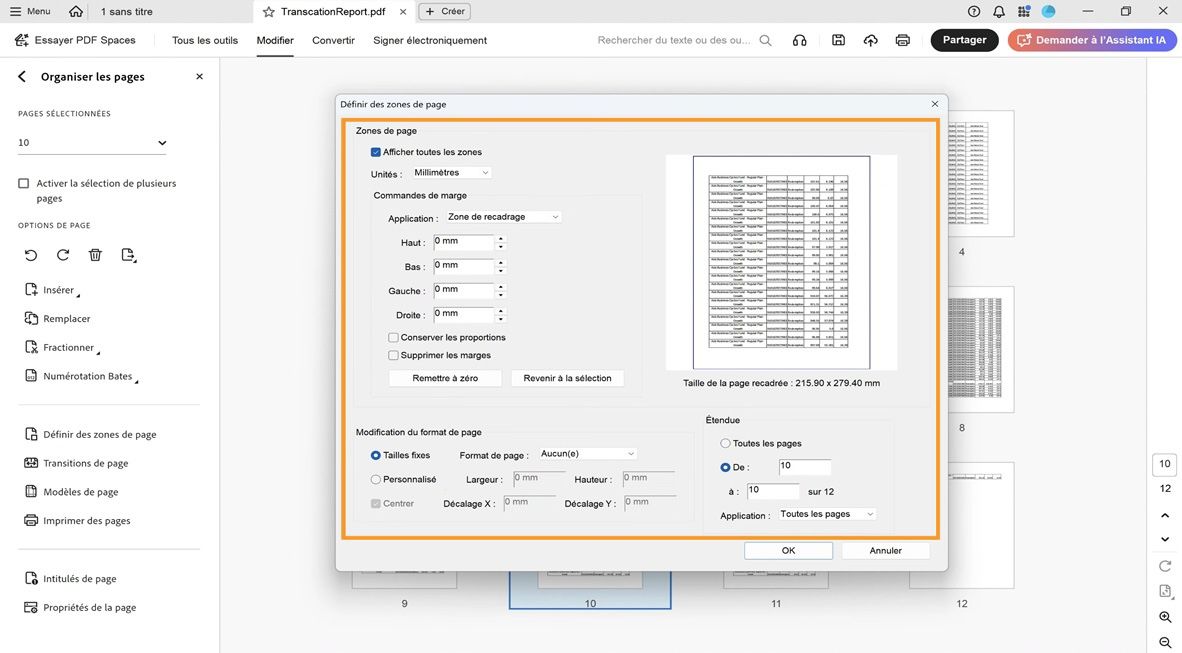Enable Supprimer les marges checkbox
This screenshot has height=653, width=1182.
[393, 355]
